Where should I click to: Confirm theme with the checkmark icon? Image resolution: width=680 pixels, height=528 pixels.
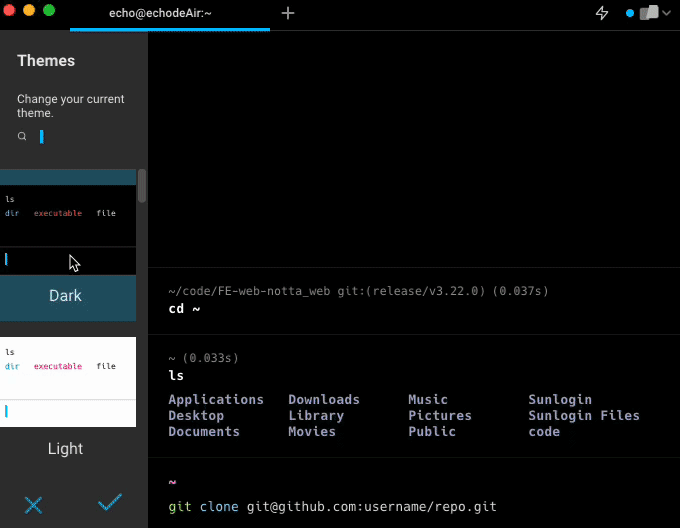pos(110,502)
